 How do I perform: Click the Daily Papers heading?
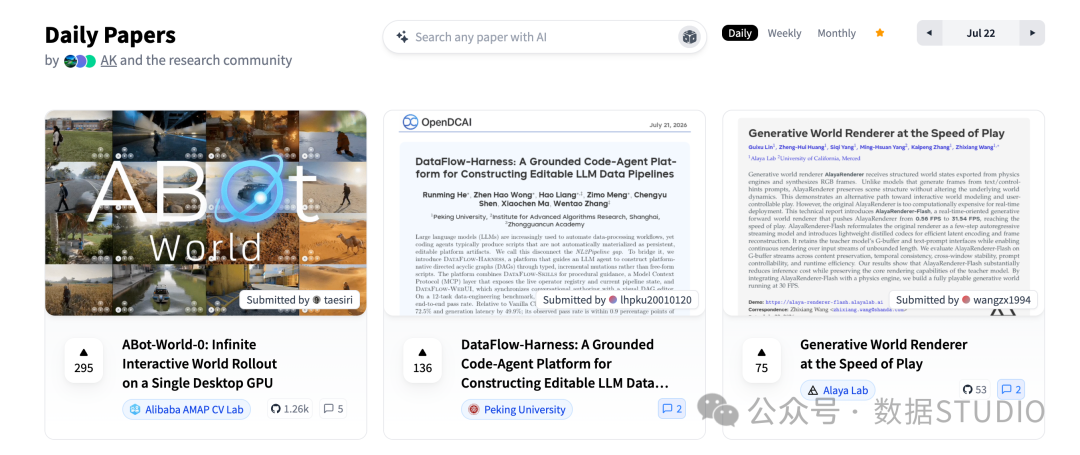click(110, 34)
